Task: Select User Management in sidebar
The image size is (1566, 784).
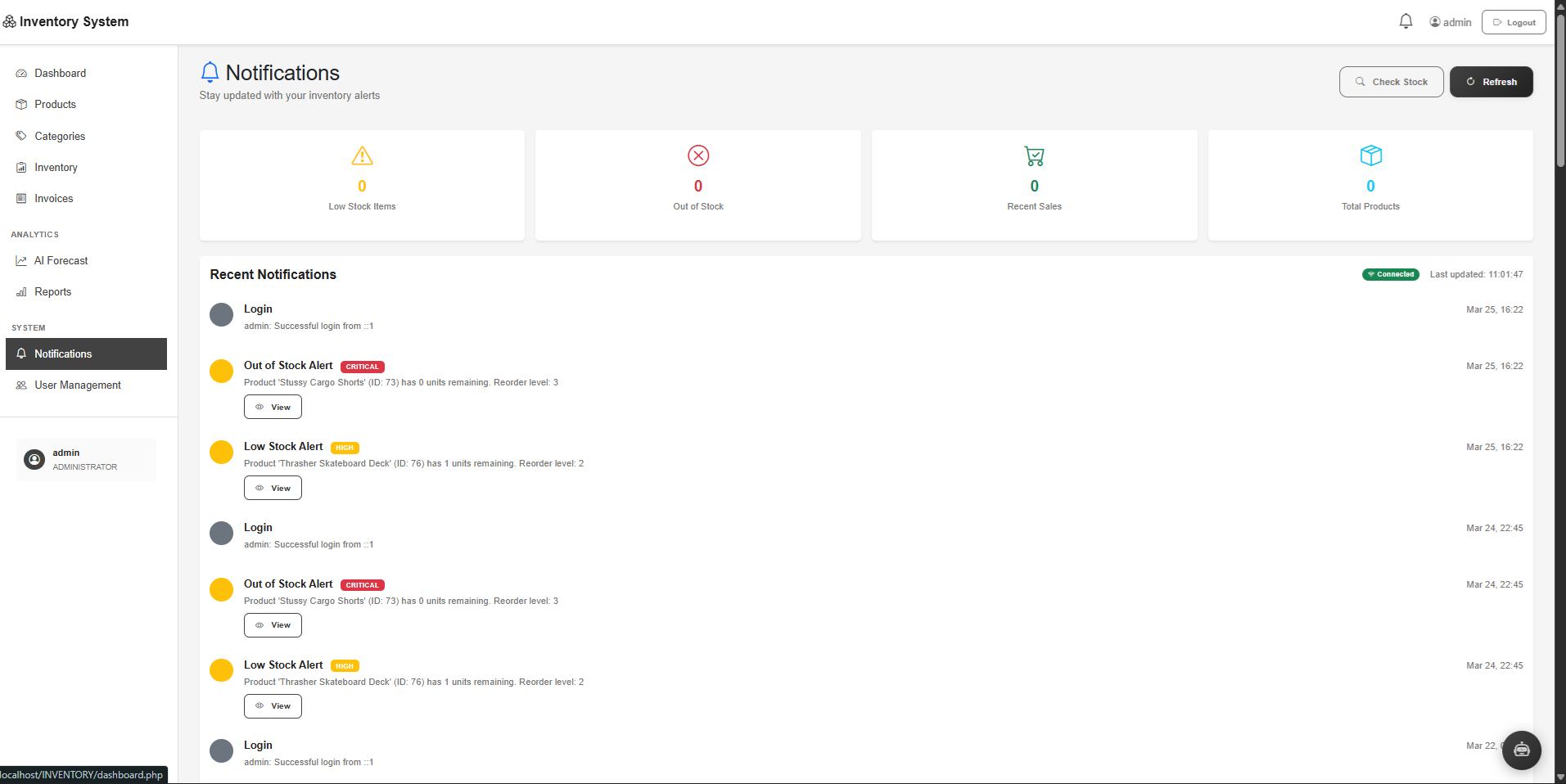Action: point(77,385)
